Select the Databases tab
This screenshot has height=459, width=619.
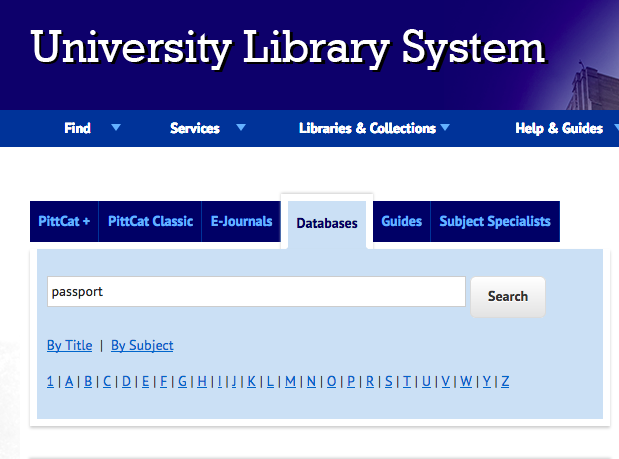pyautogui.click(x=327, y=223)
